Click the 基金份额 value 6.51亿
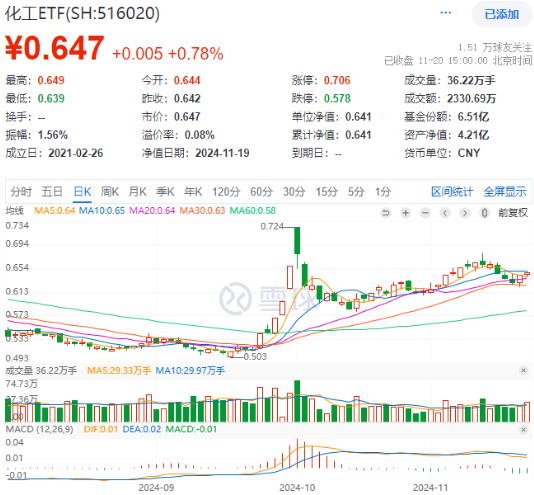 (473, 117)
